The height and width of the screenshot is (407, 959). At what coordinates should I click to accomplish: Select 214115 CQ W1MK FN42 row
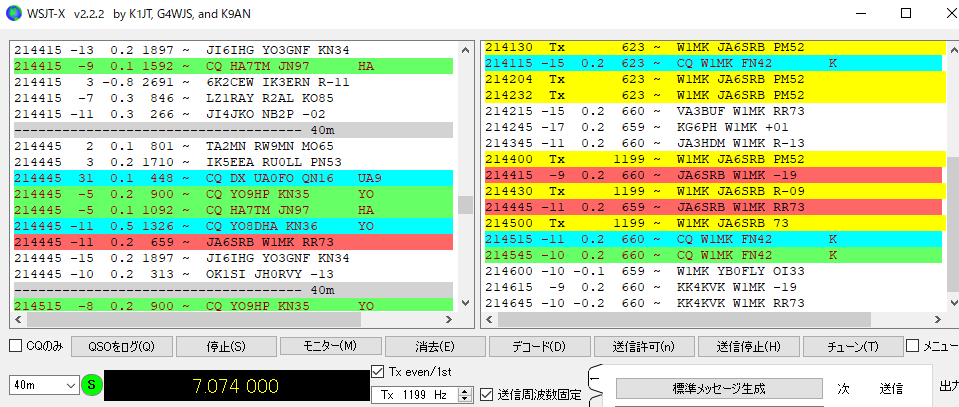713,63
